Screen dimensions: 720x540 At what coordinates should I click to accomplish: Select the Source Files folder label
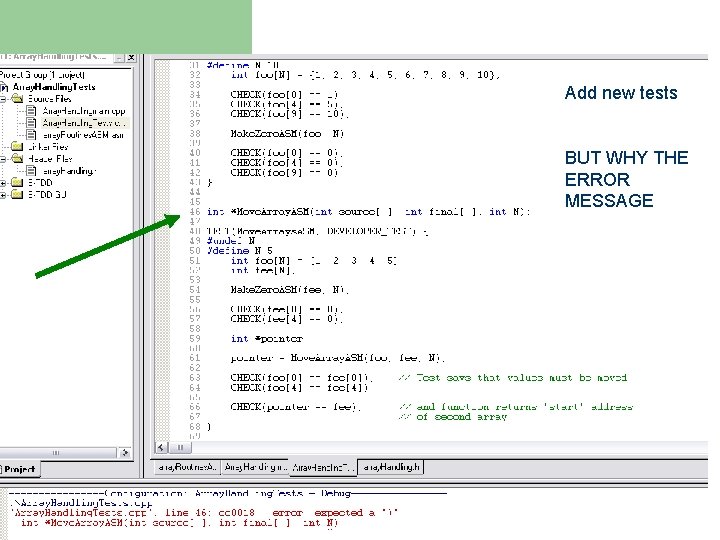pyautogui.click(x=50, y=99)
